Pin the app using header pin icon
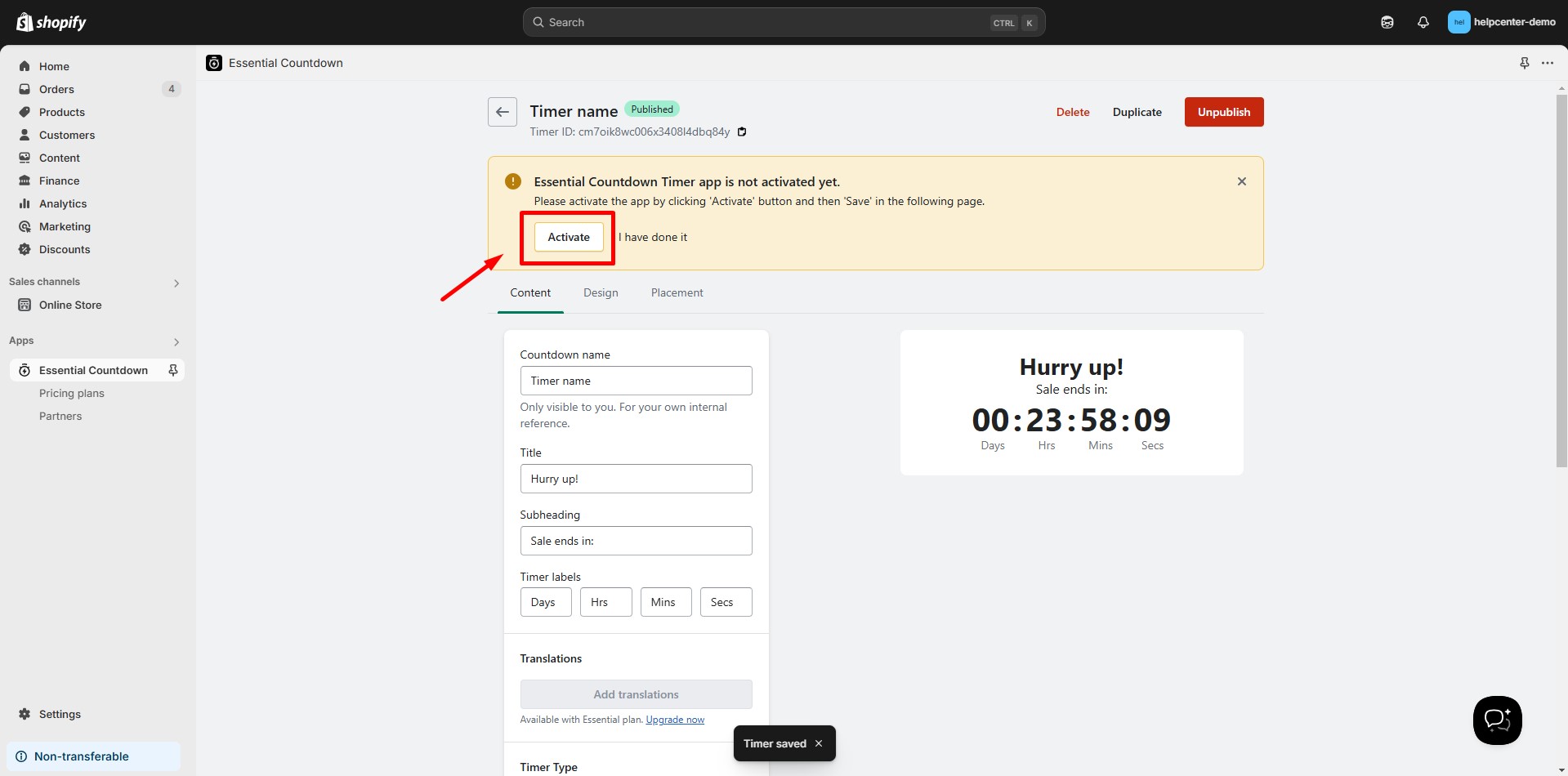1568x776 pixels. [1524, 63]
